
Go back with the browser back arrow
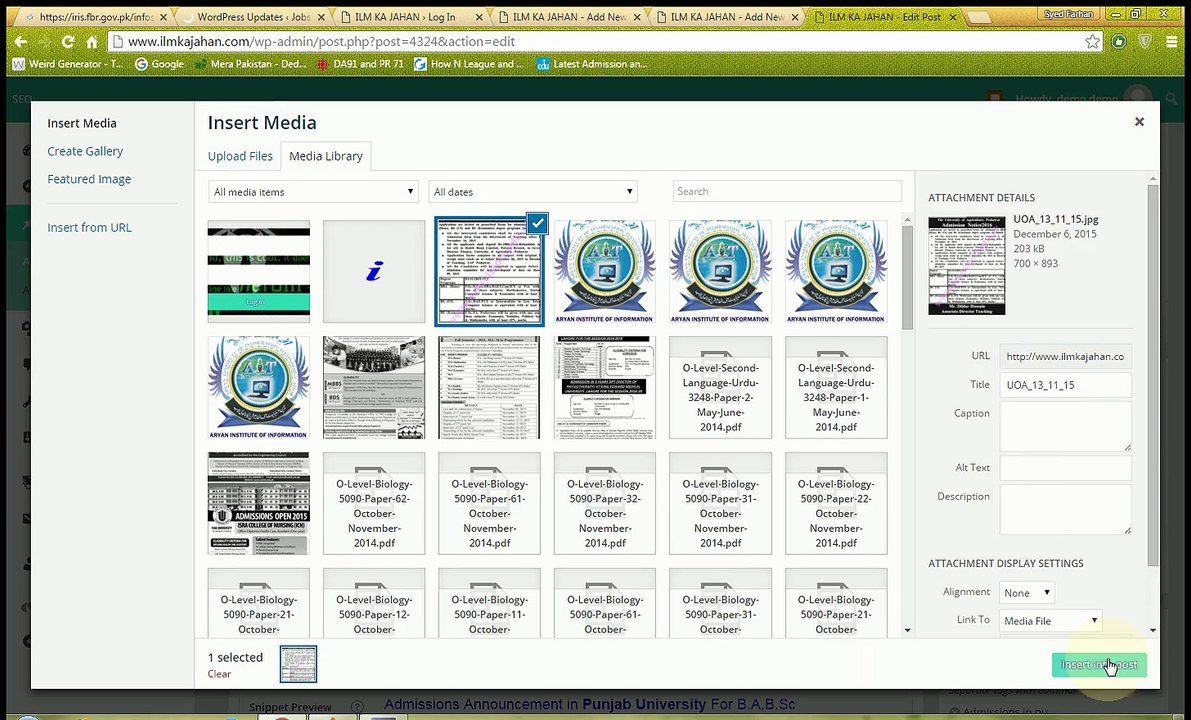click(21, 42)
